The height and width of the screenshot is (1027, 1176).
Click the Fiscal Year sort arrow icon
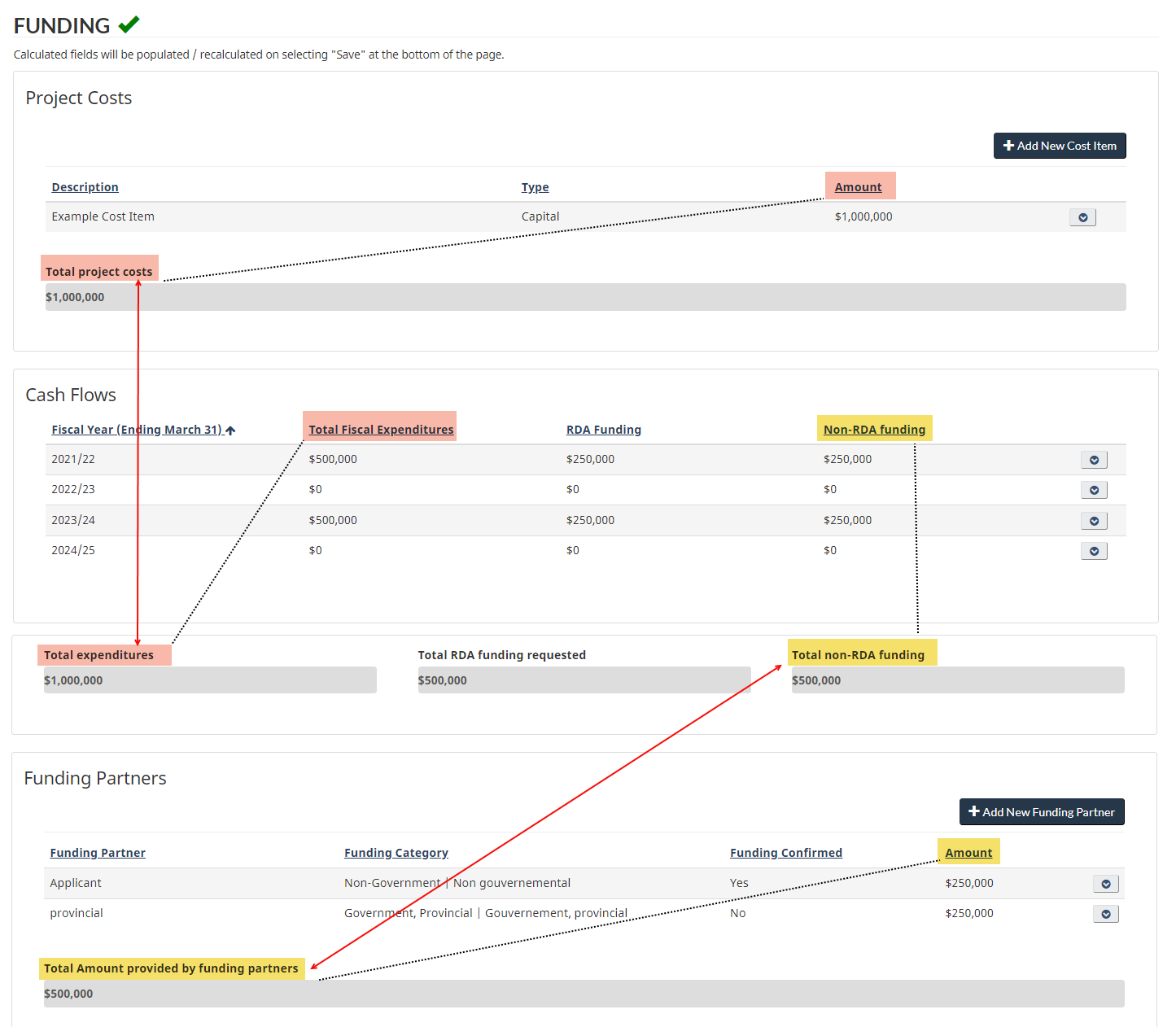pyautogui.click(x=230, y=430)
